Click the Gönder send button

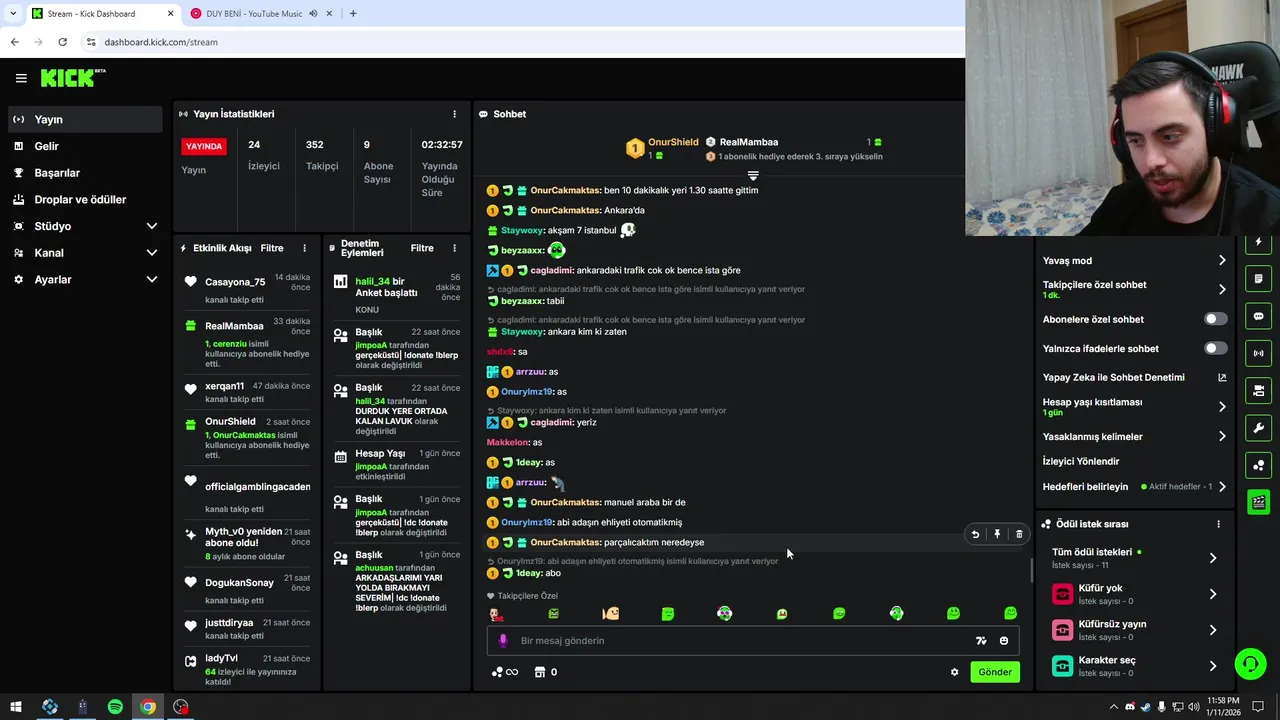tap(994, 672)
